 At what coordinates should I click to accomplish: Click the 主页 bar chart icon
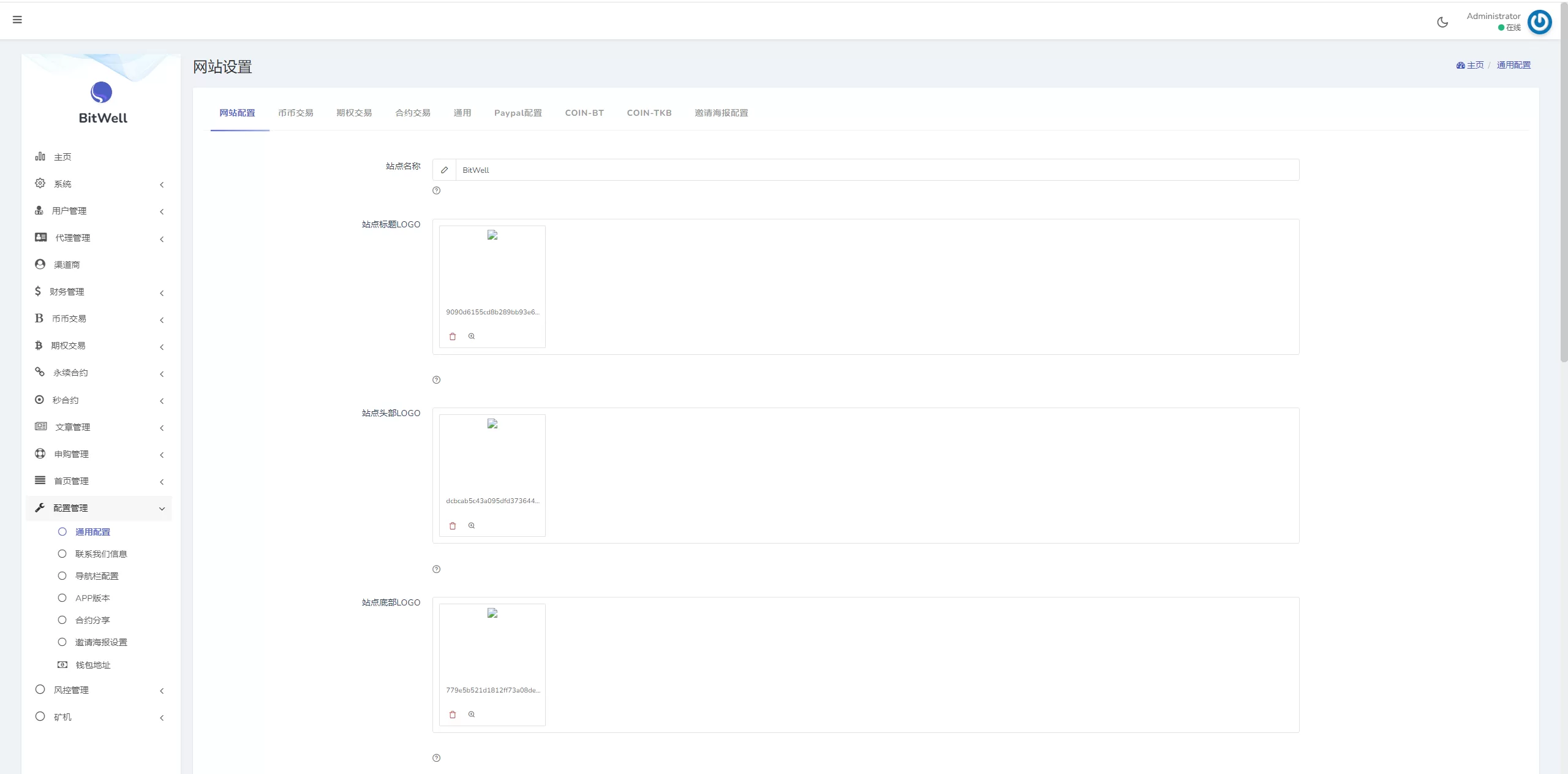(40, 156)
